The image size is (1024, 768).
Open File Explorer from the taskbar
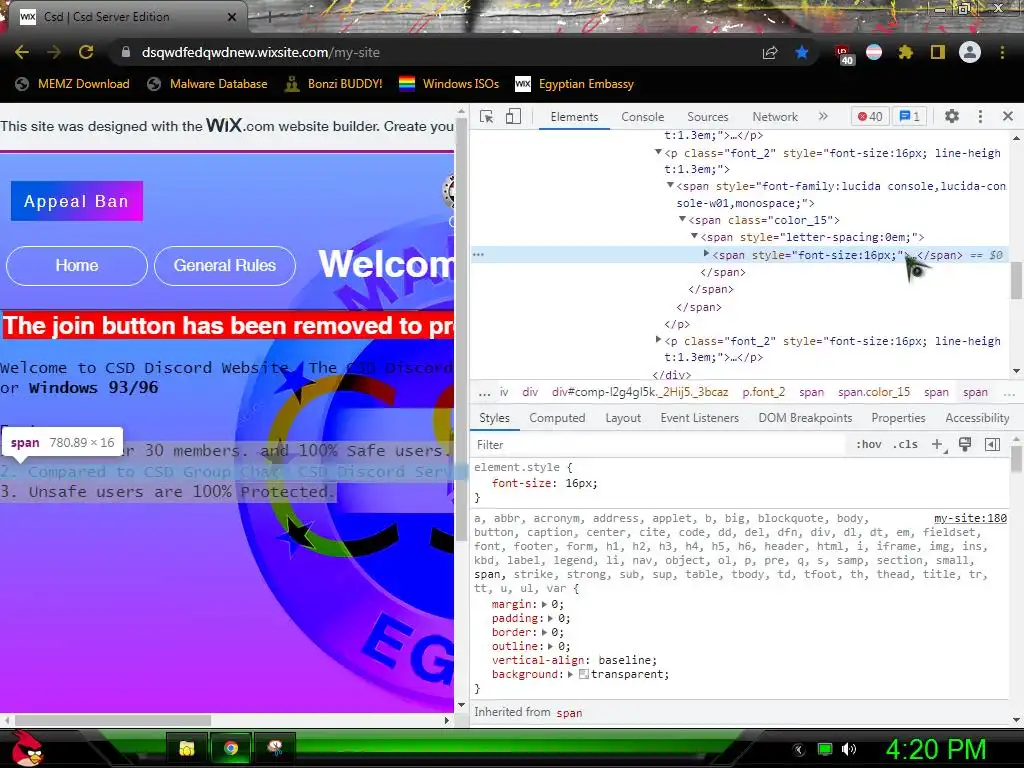[187, 748]
